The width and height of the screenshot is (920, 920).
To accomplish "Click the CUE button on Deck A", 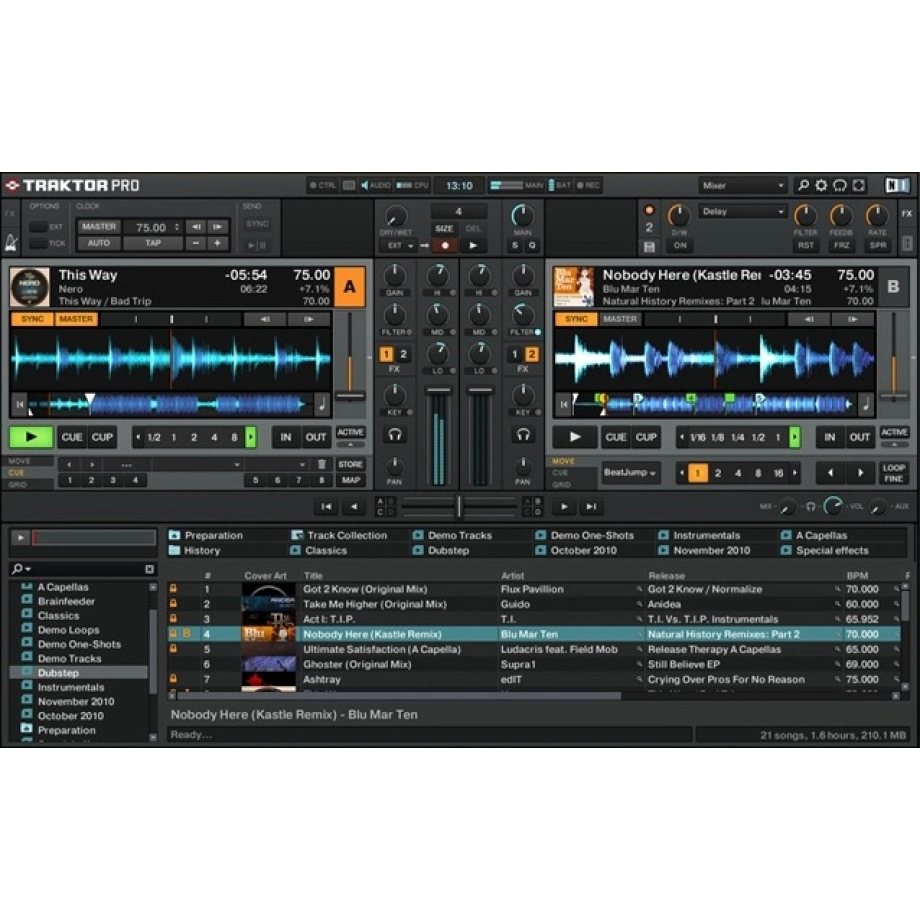I will (x=72, y=437).
